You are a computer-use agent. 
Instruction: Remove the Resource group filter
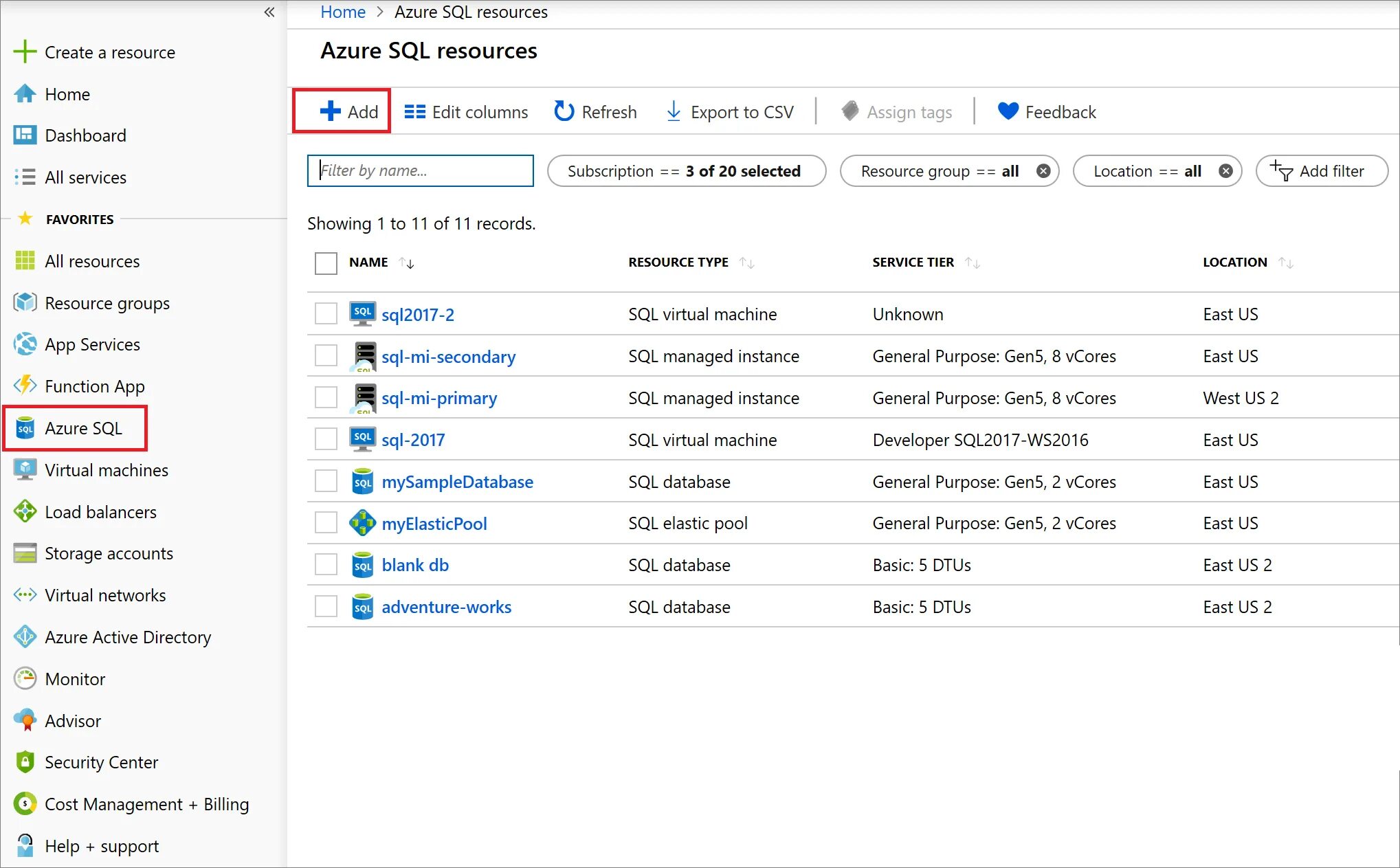click(1043, 171)
